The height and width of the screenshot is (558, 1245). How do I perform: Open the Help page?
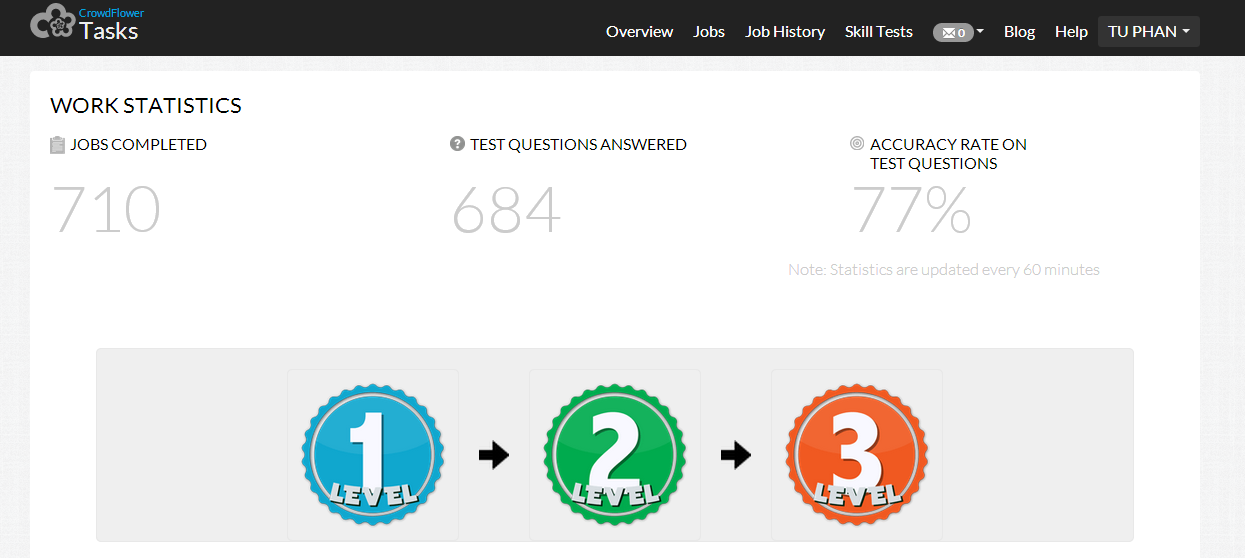click(x=1071, y=31)
